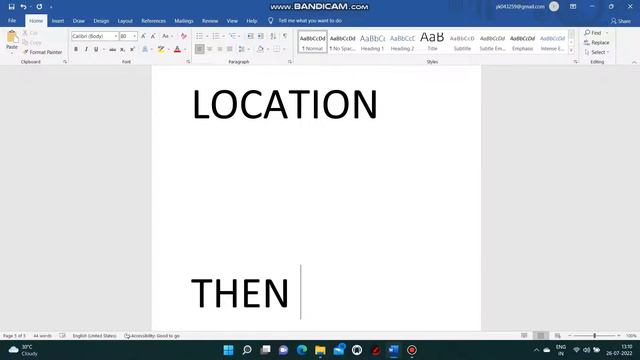
Task: Apply strikethrough formatting
Action: coord(112,49)
